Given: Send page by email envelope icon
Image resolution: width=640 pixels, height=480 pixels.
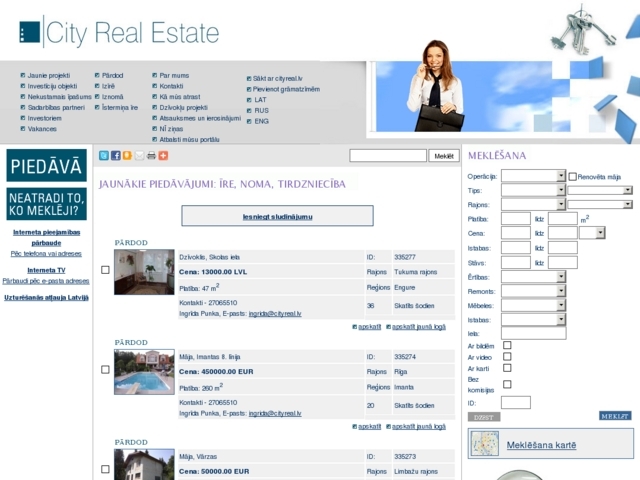Looking at the screenshot, I should (x=139, y=156).
